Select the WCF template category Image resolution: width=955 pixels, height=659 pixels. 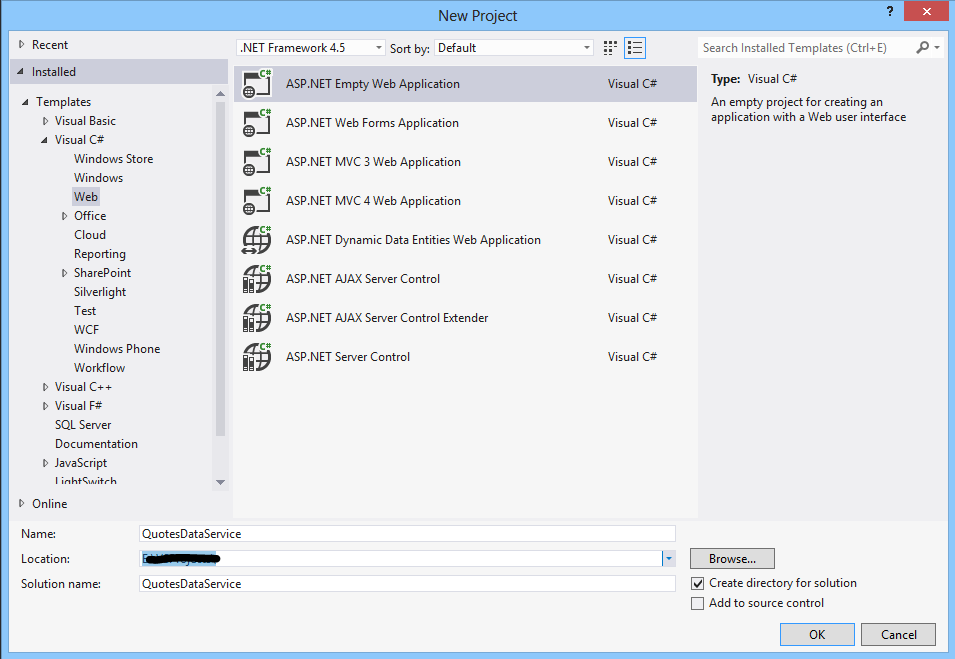pyautogui.click(x=86, y=330)
